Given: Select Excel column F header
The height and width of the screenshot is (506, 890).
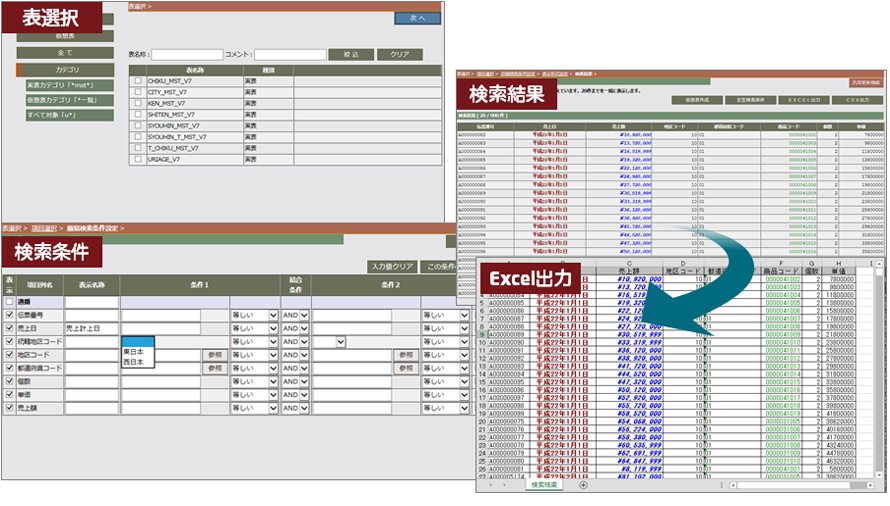Looking at the screenshot, I should (x=781, y=264).
